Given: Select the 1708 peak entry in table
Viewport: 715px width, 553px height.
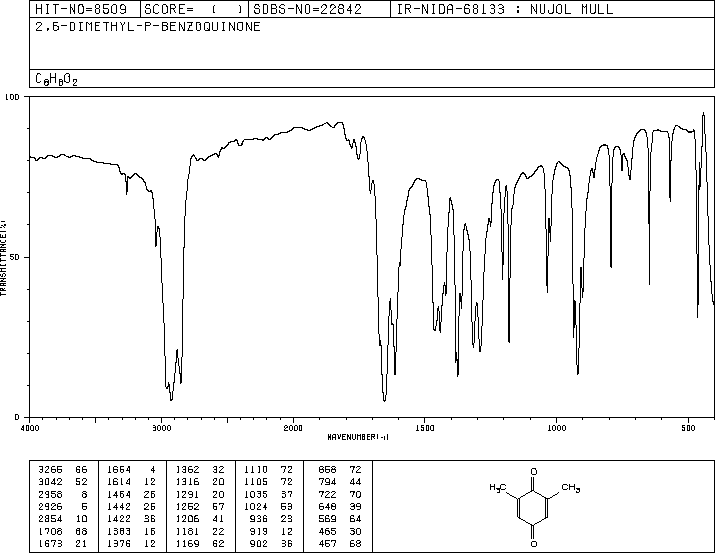Looking at the screenshot, I should (x=62, y=532).
